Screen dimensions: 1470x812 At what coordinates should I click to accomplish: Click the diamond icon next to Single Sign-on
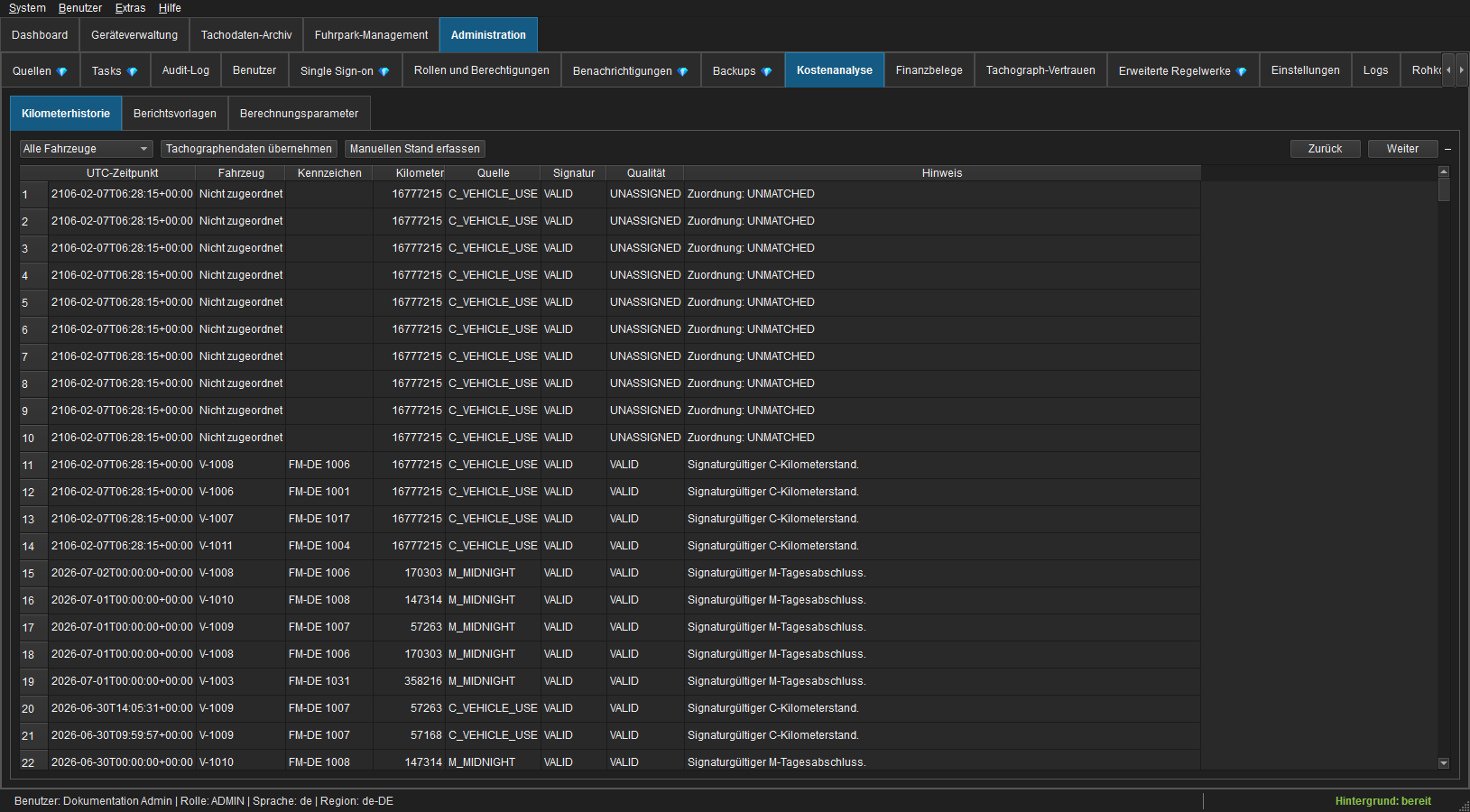(384, 71)
